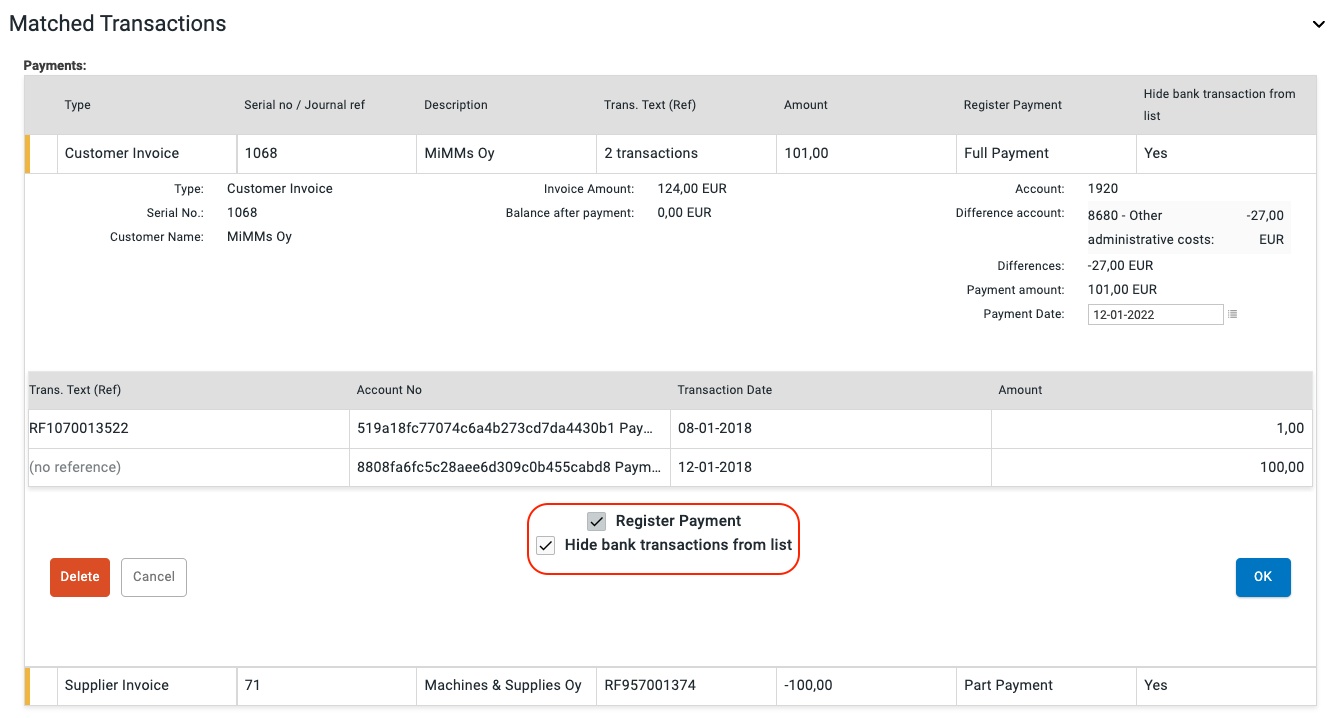Image resolution: width=1338 pixels, height=718 pixels.
Task: Click the 1,00 amount cell
Action: [1151, 428]
